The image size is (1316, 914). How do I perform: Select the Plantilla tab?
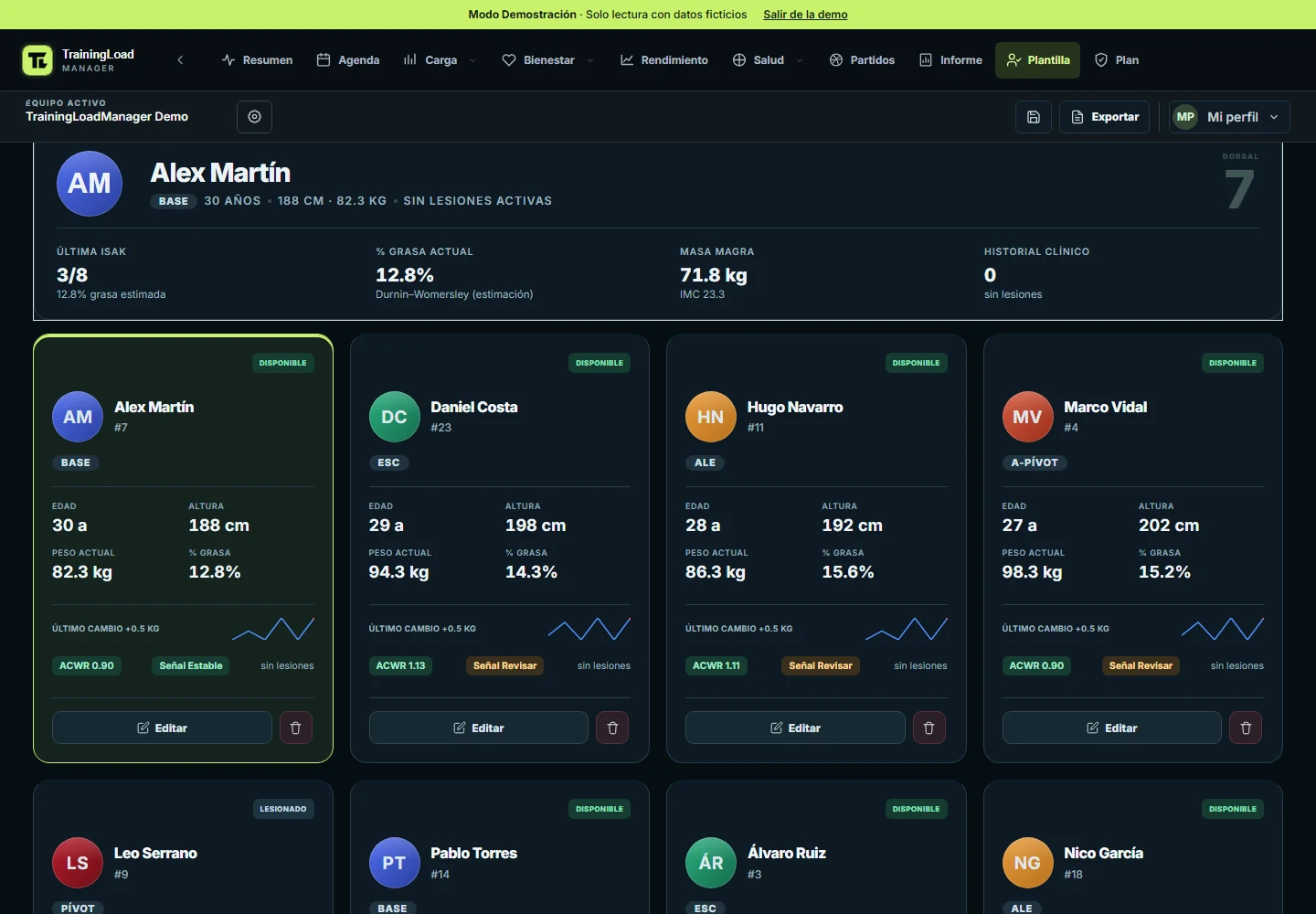click(x=1038, y=60)
